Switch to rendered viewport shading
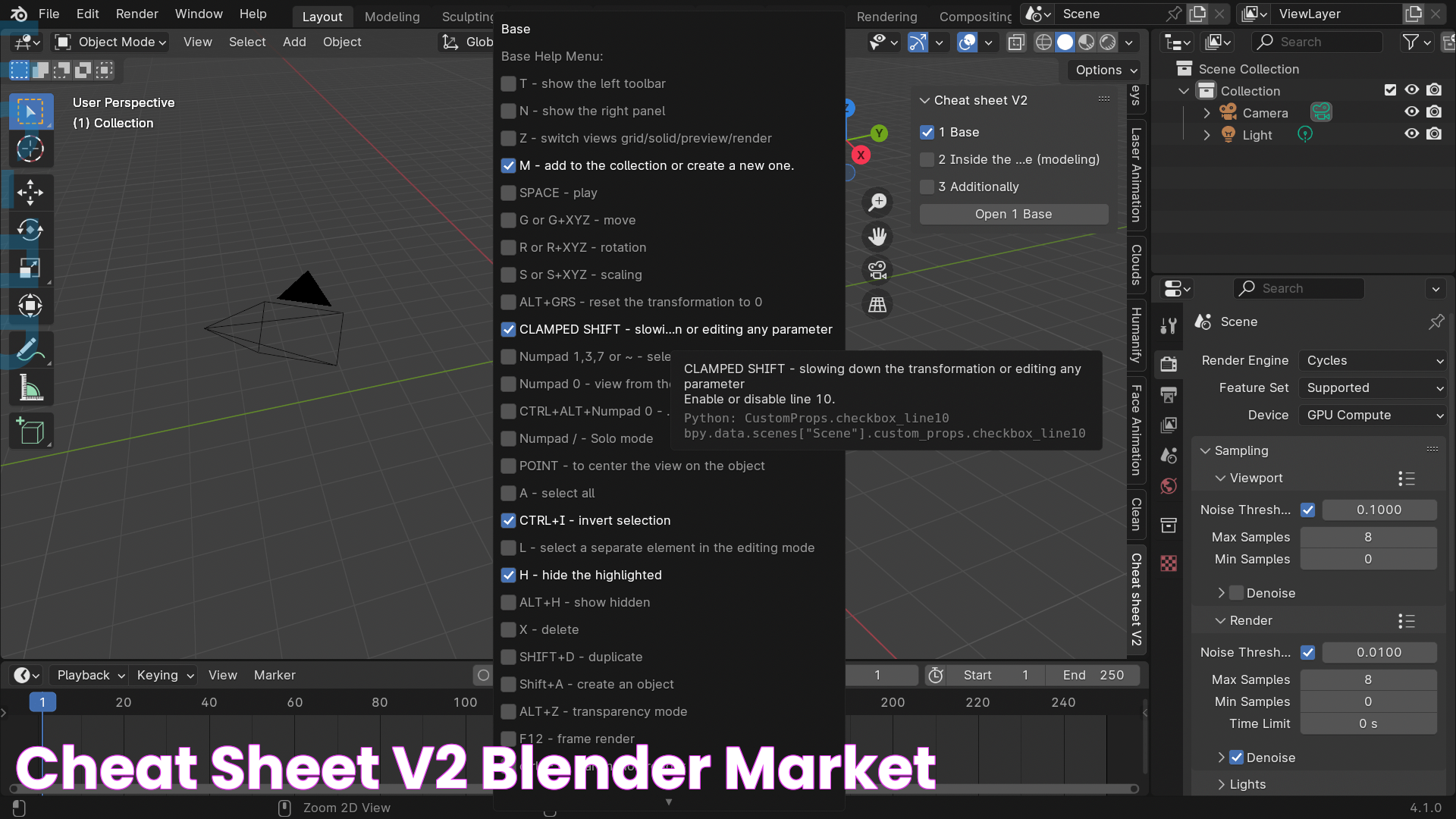Screen dimensions: 1456x819 point(1108,42)
